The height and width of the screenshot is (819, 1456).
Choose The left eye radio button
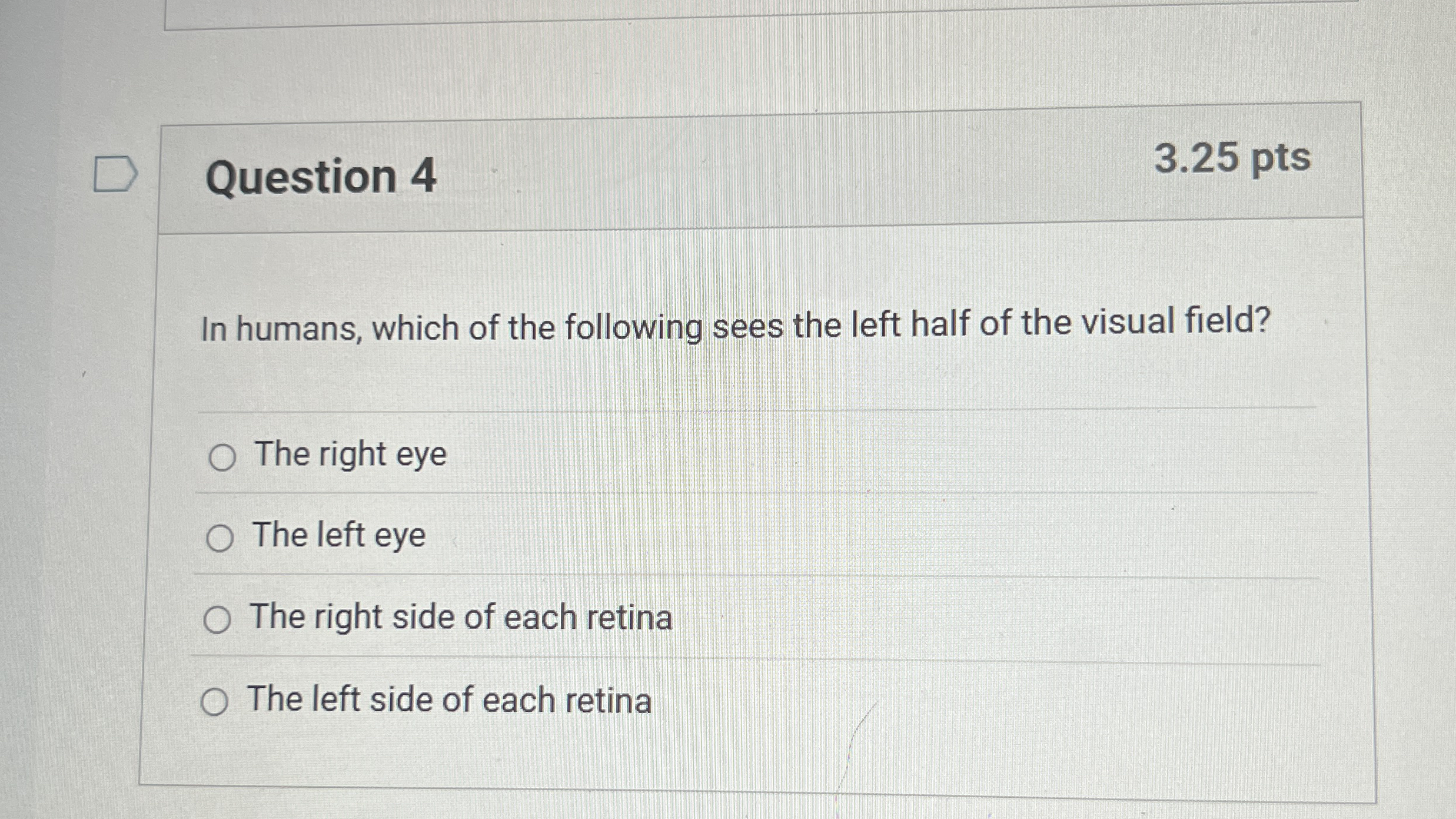(x=220, y=538)
